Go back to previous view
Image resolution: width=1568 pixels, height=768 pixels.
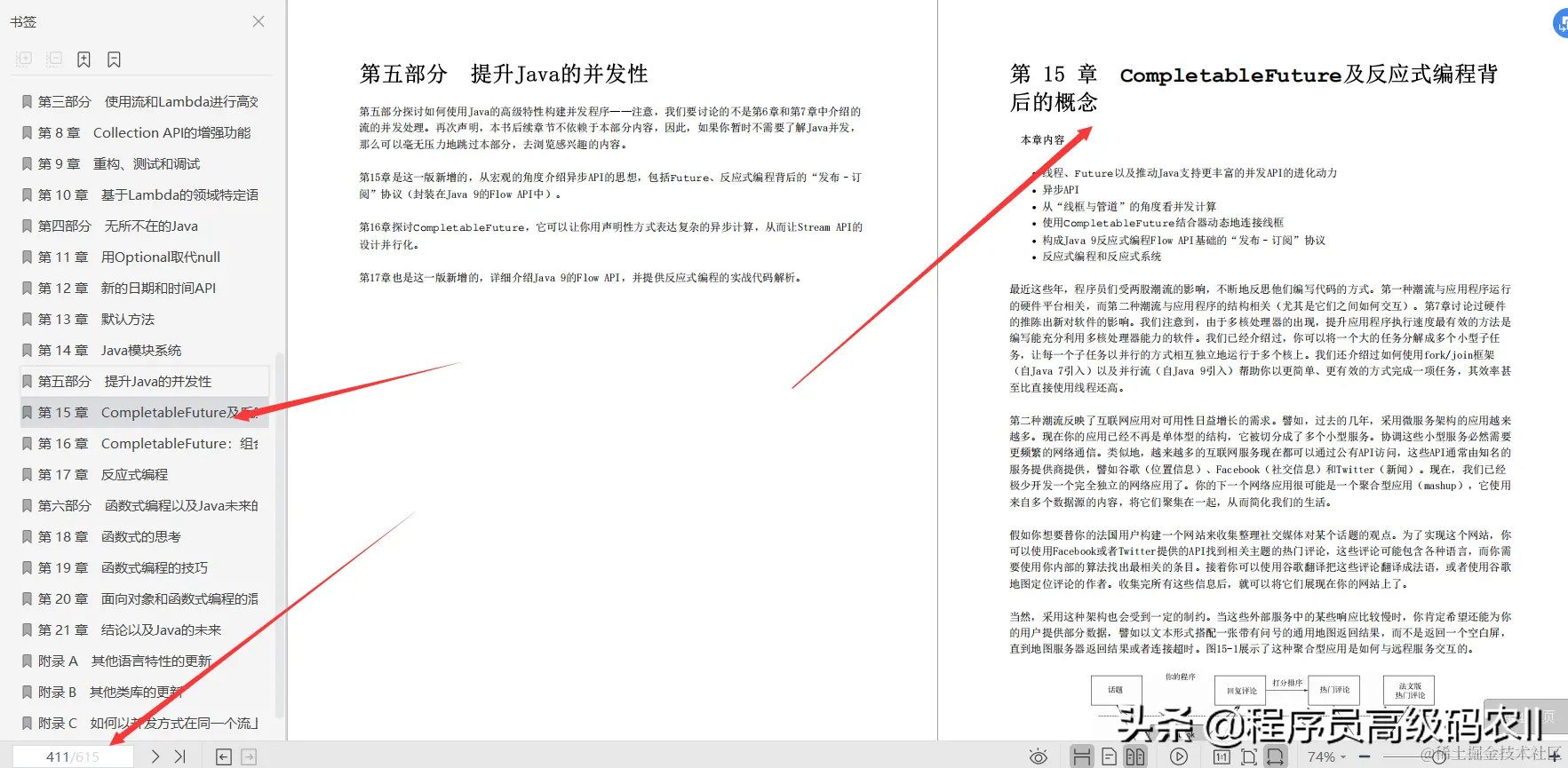224,756
